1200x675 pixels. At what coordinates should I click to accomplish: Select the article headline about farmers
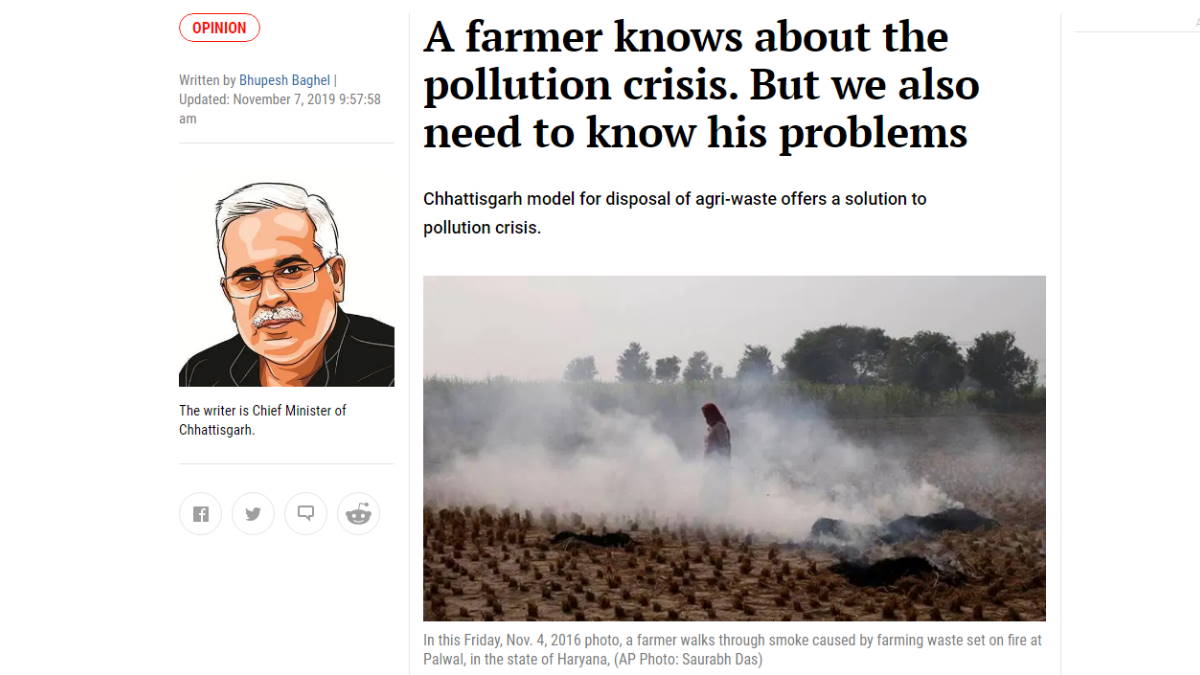tap(701, 84)
